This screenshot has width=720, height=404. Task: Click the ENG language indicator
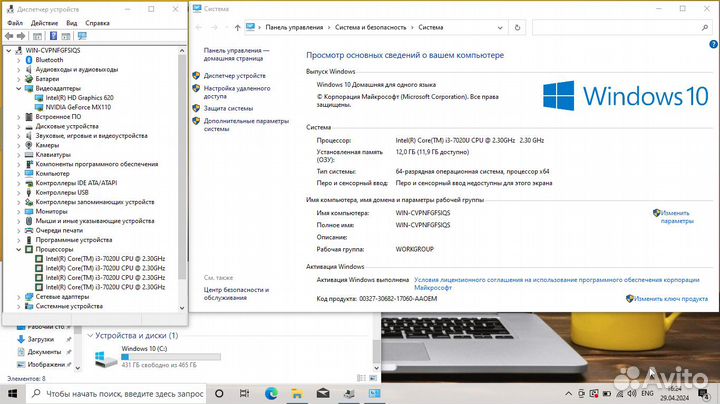click(647, 393)
